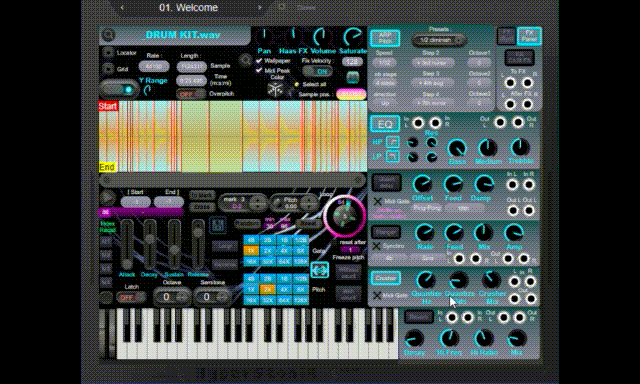Toggle the Latch OFF switch
The image size is (640, 384).
coord(131,297)
